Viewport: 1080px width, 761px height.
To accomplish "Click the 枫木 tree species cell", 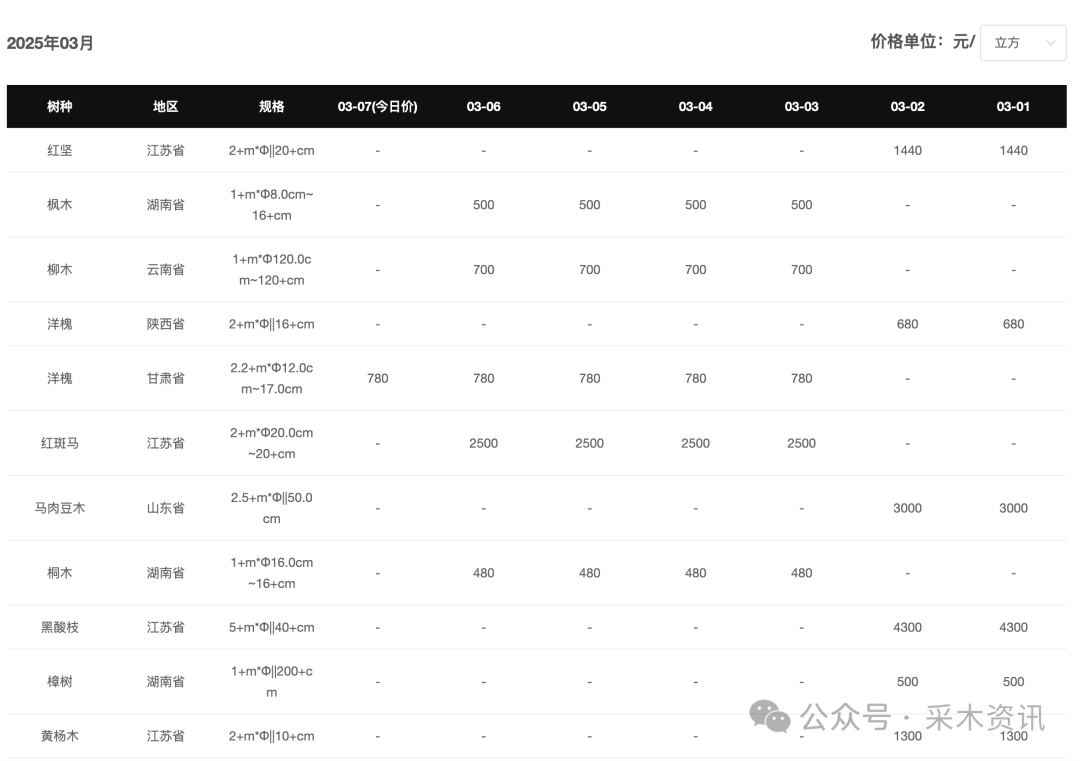I will coord(60,205).
